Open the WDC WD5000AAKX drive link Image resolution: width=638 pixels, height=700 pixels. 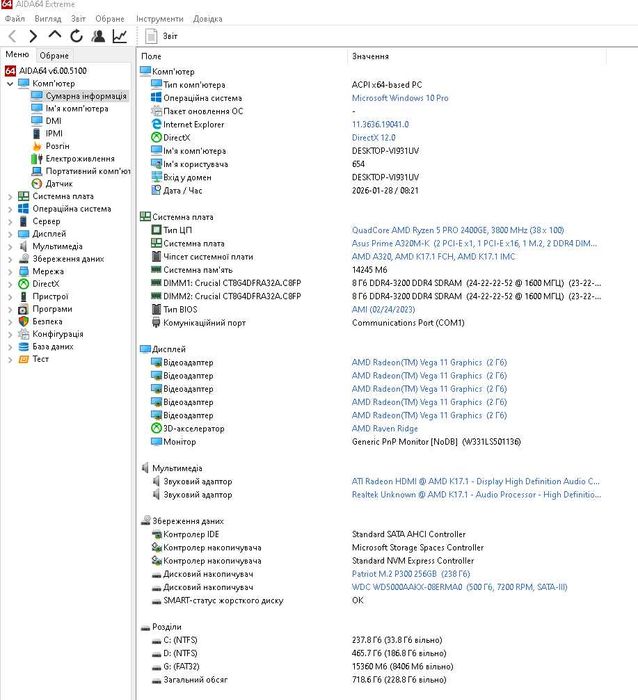[x=459, y=587]
